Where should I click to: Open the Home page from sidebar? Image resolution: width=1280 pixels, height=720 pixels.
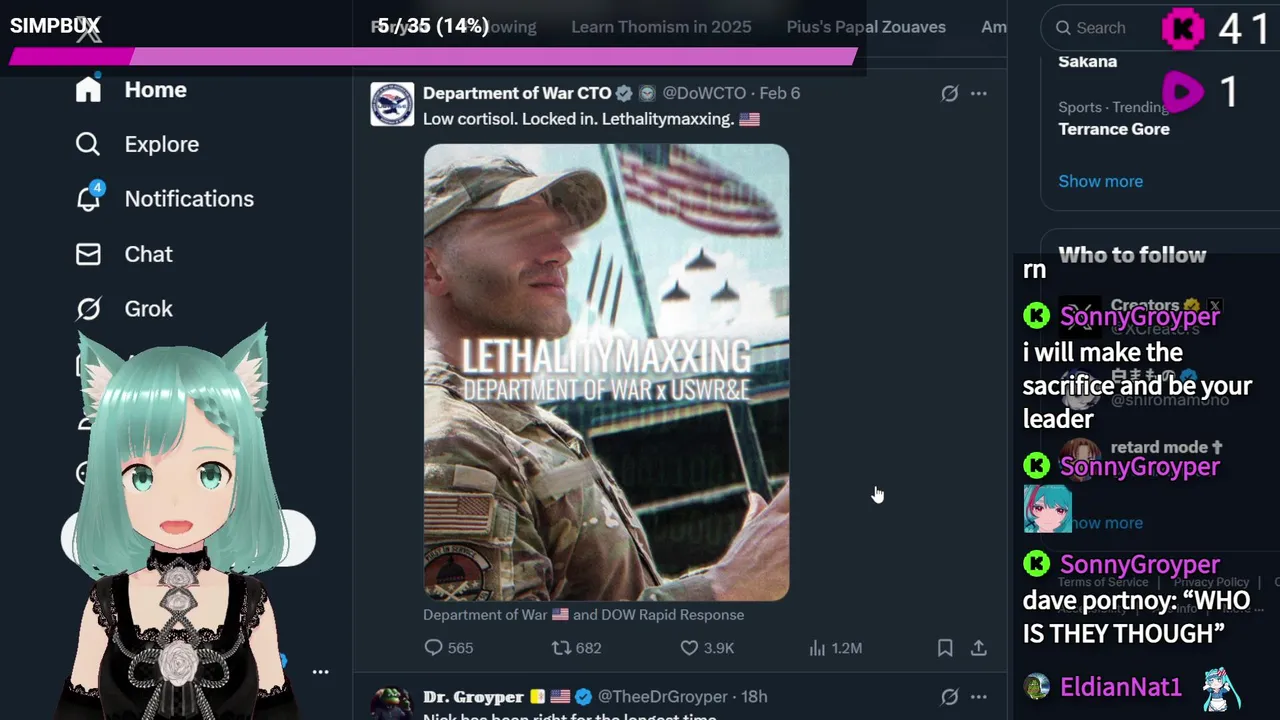point(131,90)
